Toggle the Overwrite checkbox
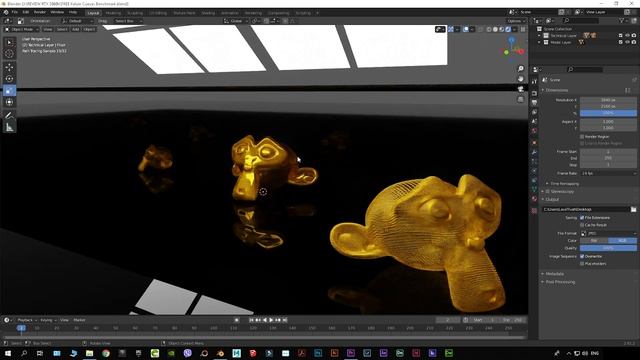This screenshot has width=640, height=360. coord(582,256)
